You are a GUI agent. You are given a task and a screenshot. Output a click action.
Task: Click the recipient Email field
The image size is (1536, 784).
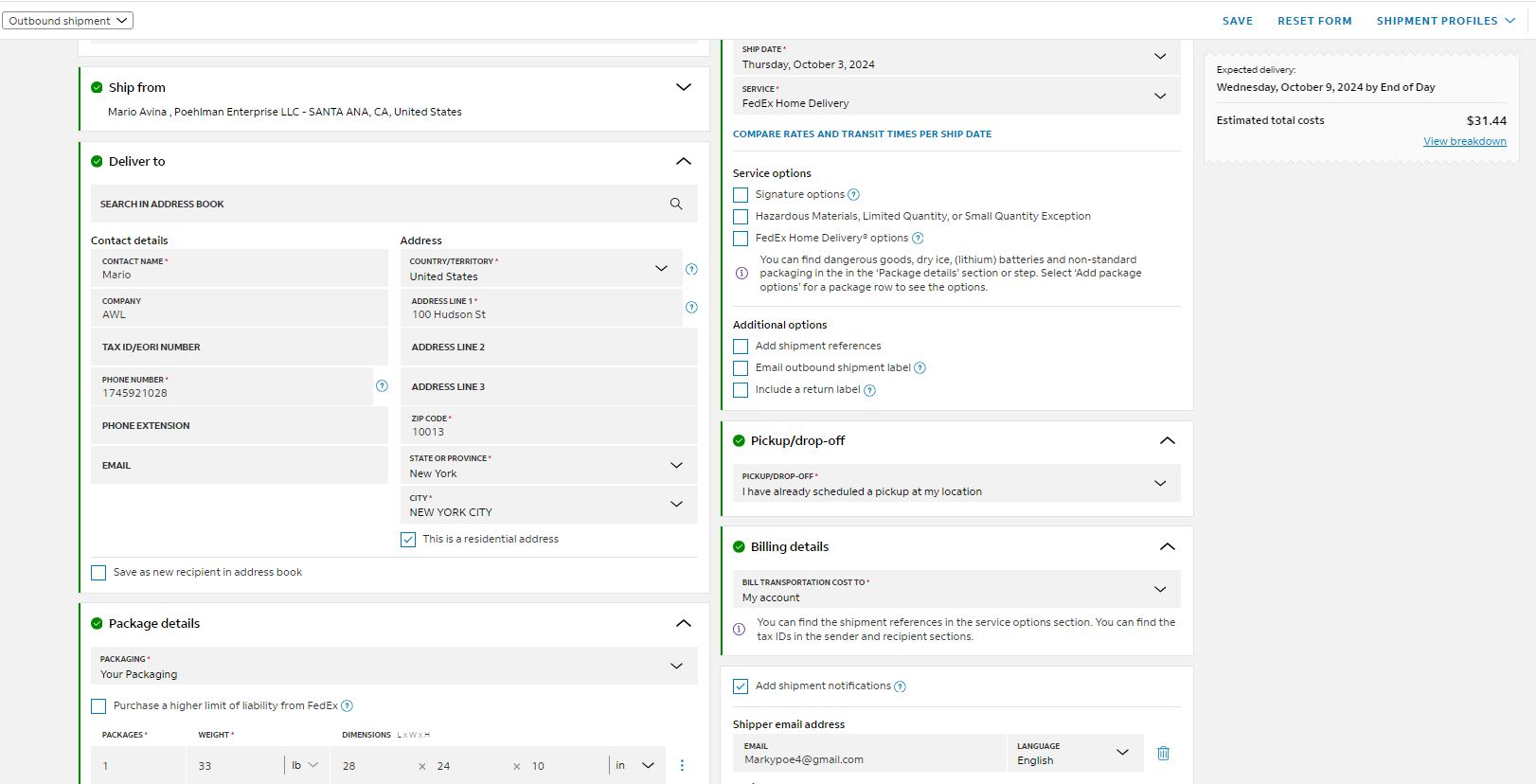click(240, 466)
